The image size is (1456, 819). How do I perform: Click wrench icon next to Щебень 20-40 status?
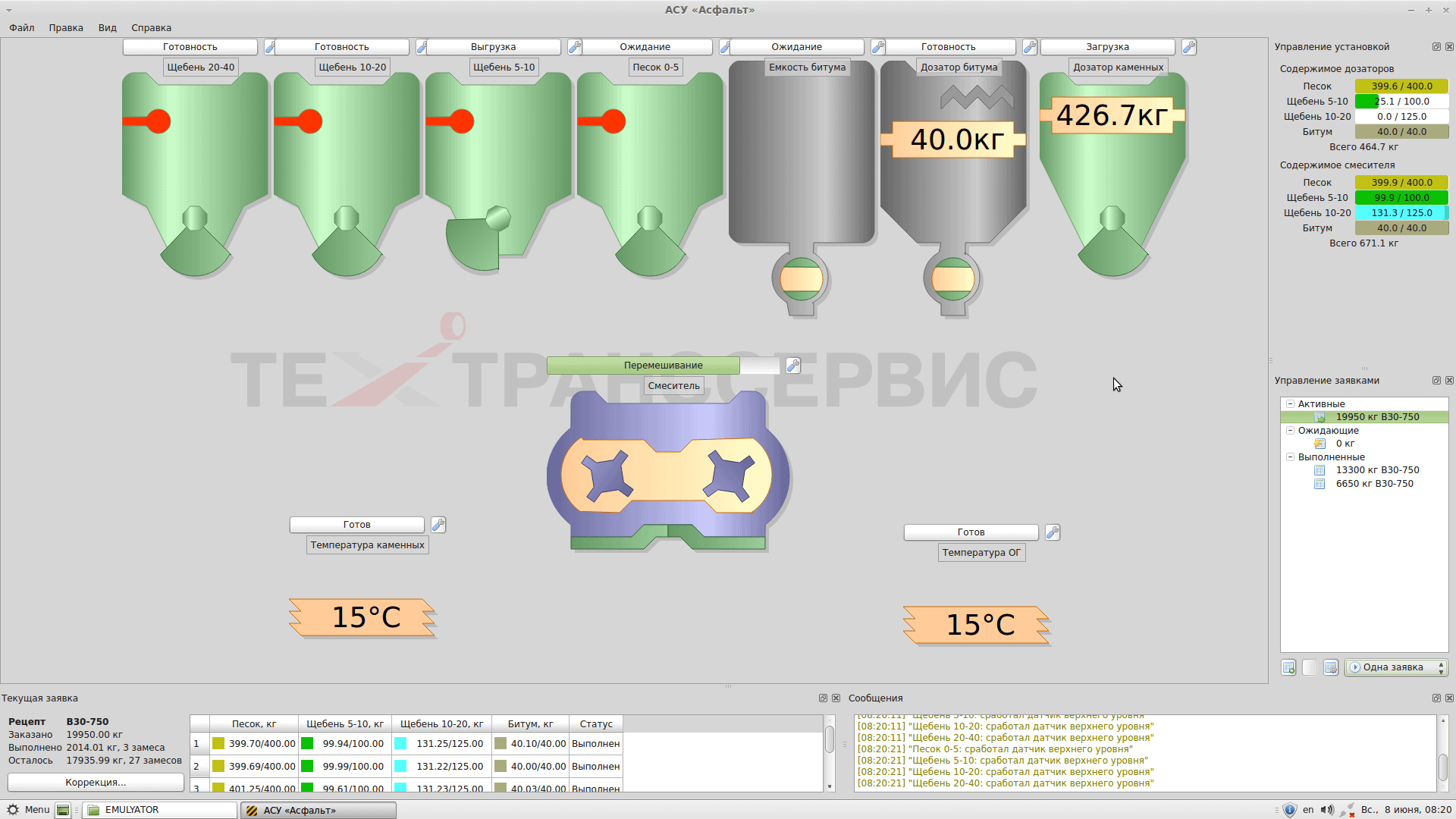pyautogui.click(x=269, y=47)
